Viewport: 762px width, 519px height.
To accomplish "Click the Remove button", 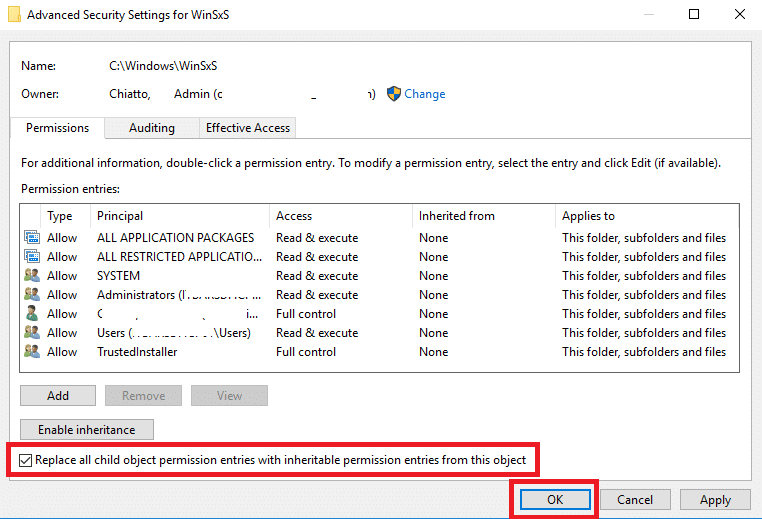I will pos(143,396).
